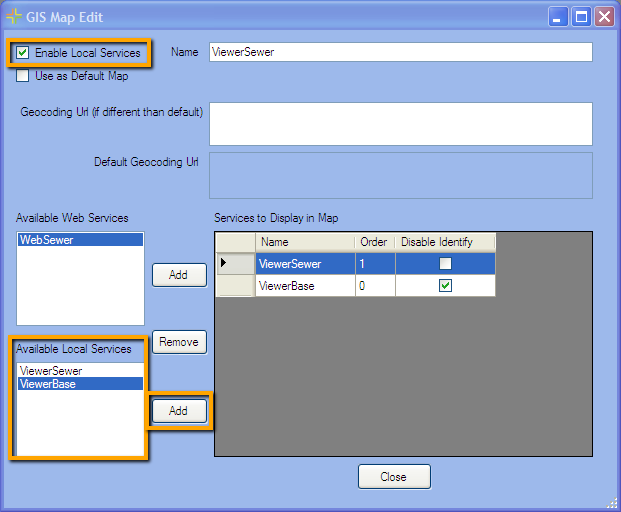621x512 pixels.
Task: Click into the Geocoding Url text box
Action: tap(401, 124)
